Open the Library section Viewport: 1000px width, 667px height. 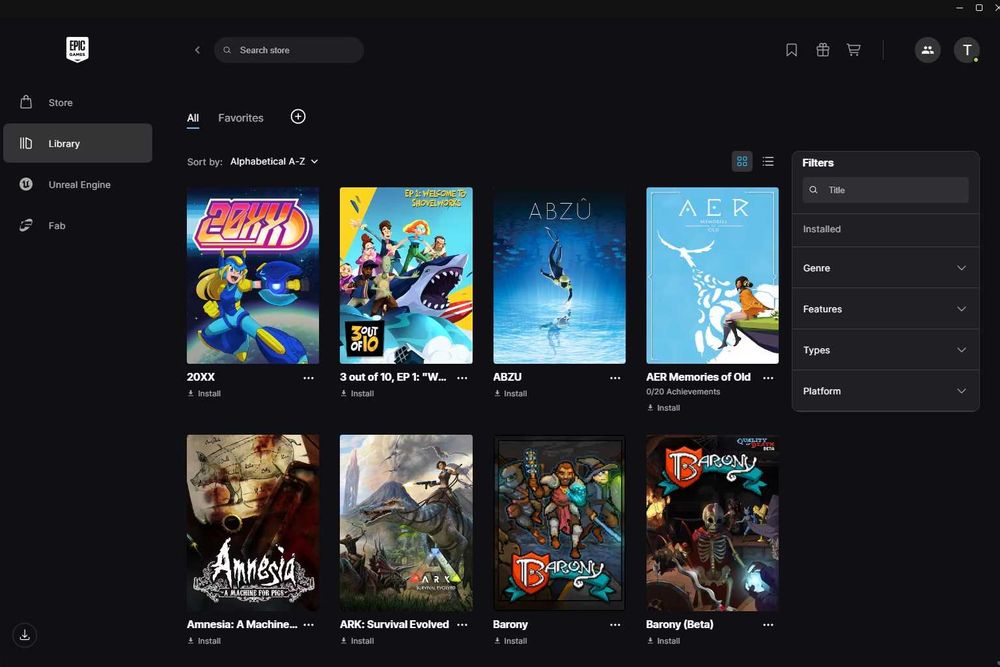click(x=78, y=143)
